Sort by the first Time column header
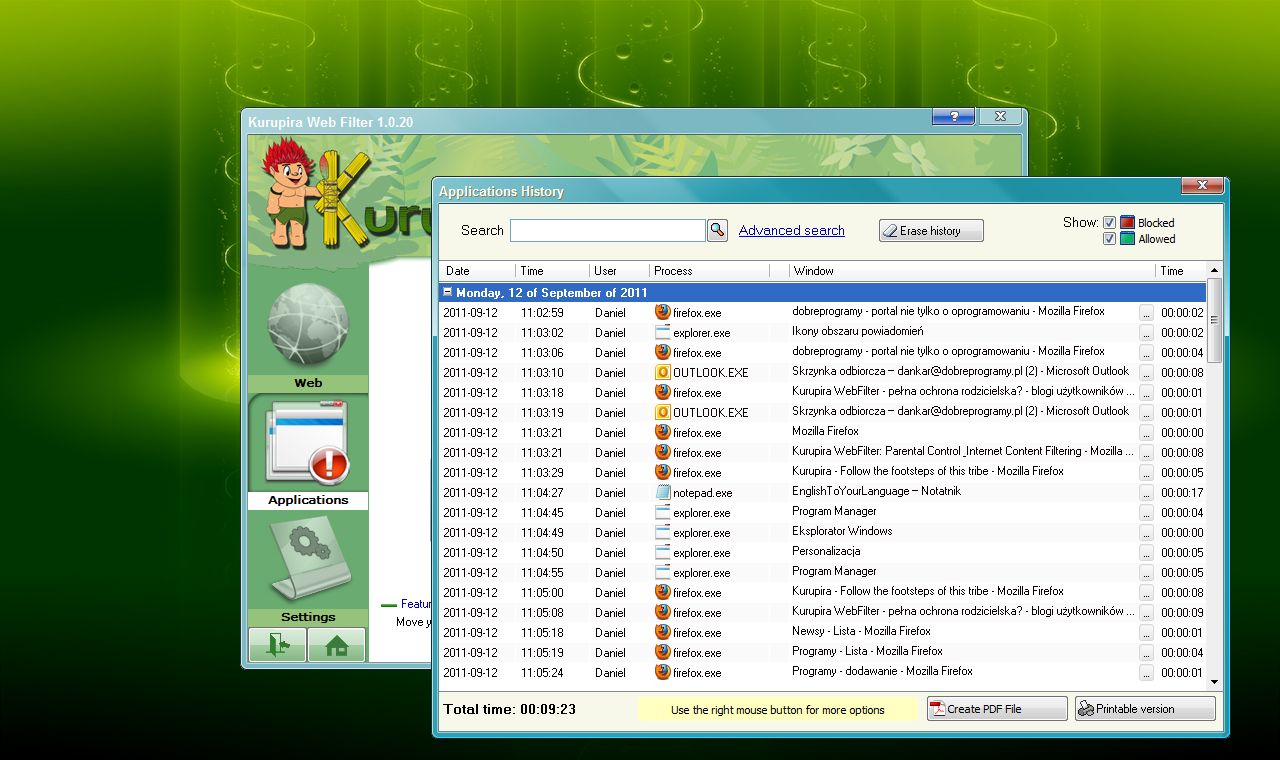 point(552,271)
